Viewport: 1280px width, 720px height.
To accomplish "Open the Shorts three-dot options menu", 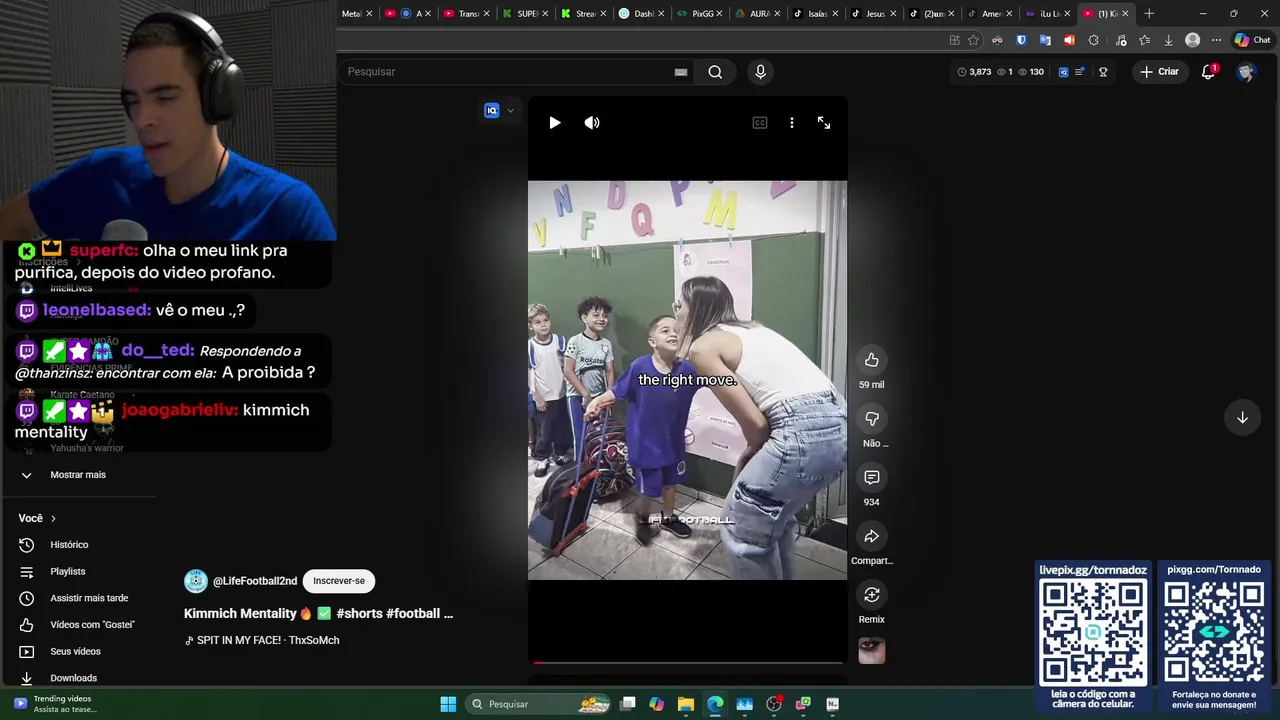I will (x=792, y=122).
